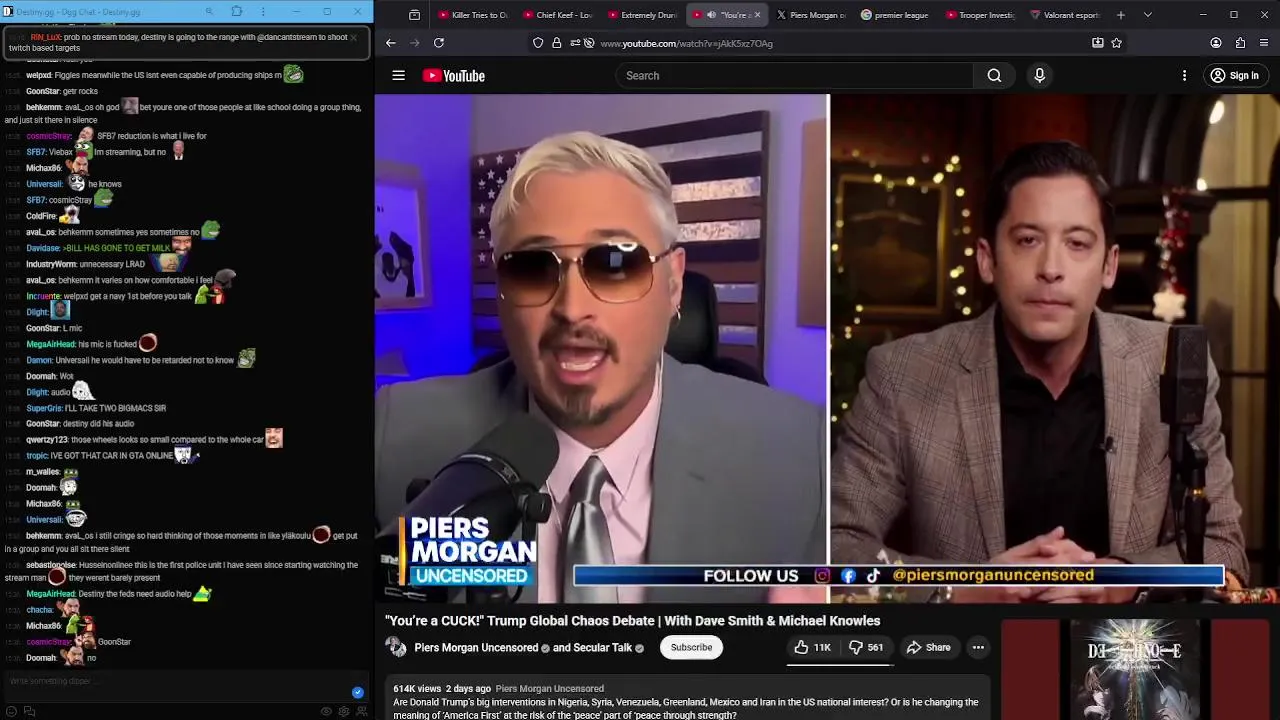
Task: Open whispers icon in Destiny chat
Action: pos(29,711)
